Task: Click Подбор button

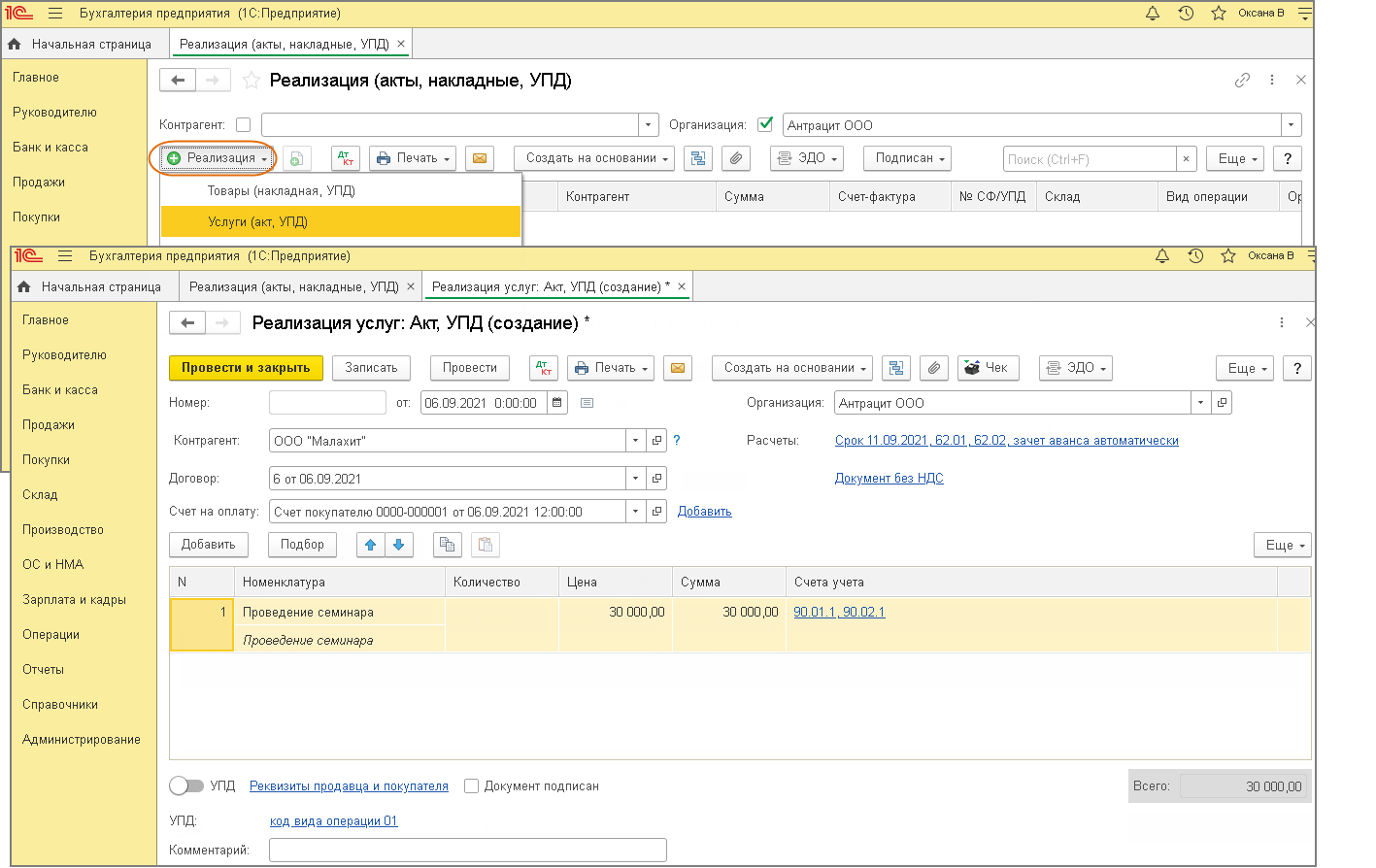Action: [x=303, y=545]
